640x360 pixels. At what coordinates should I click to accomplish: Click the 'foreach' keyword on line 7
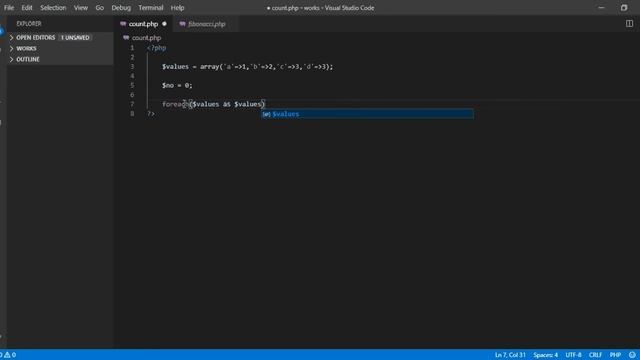point(175,104)
